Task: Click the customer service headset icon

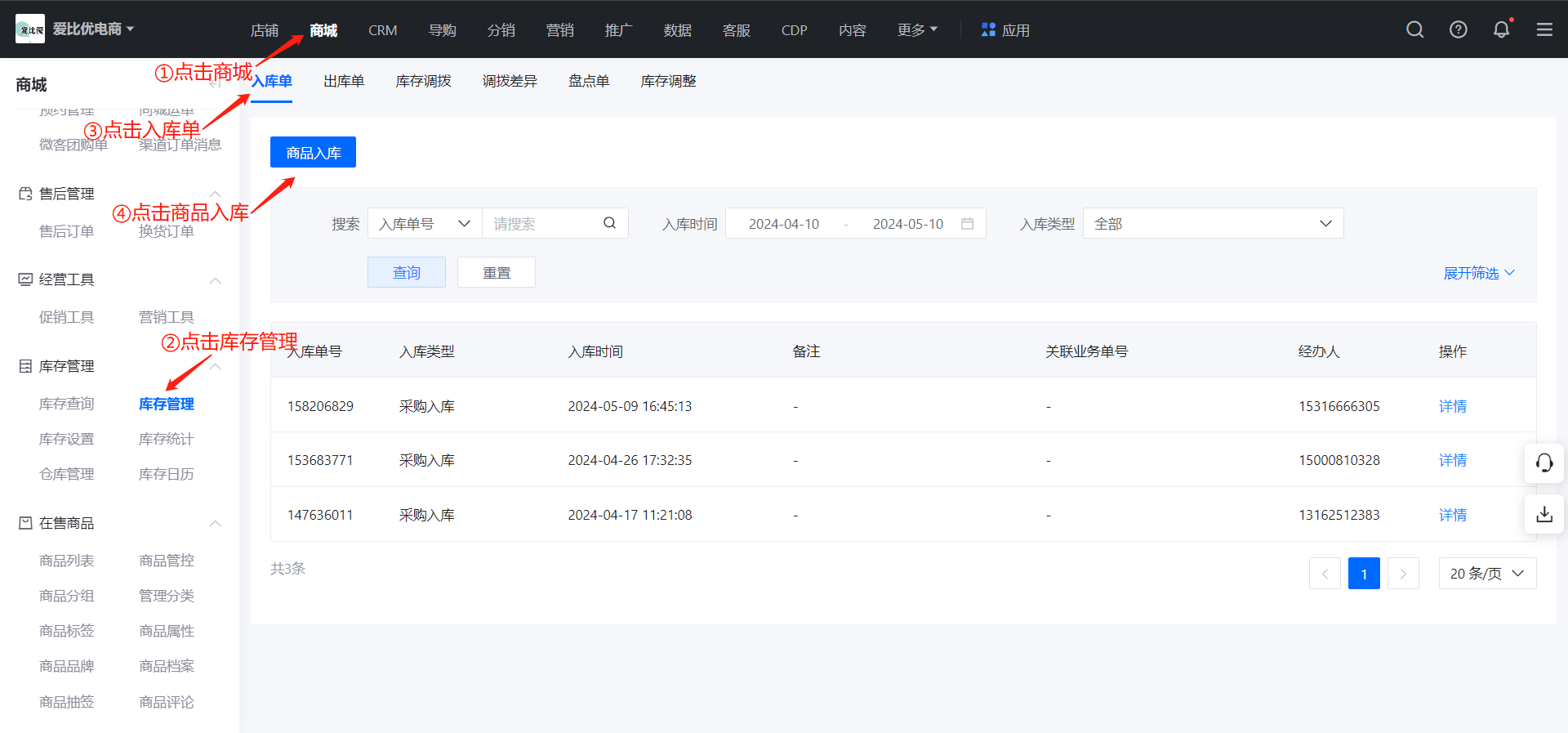Action: (x=1544, y=463)
